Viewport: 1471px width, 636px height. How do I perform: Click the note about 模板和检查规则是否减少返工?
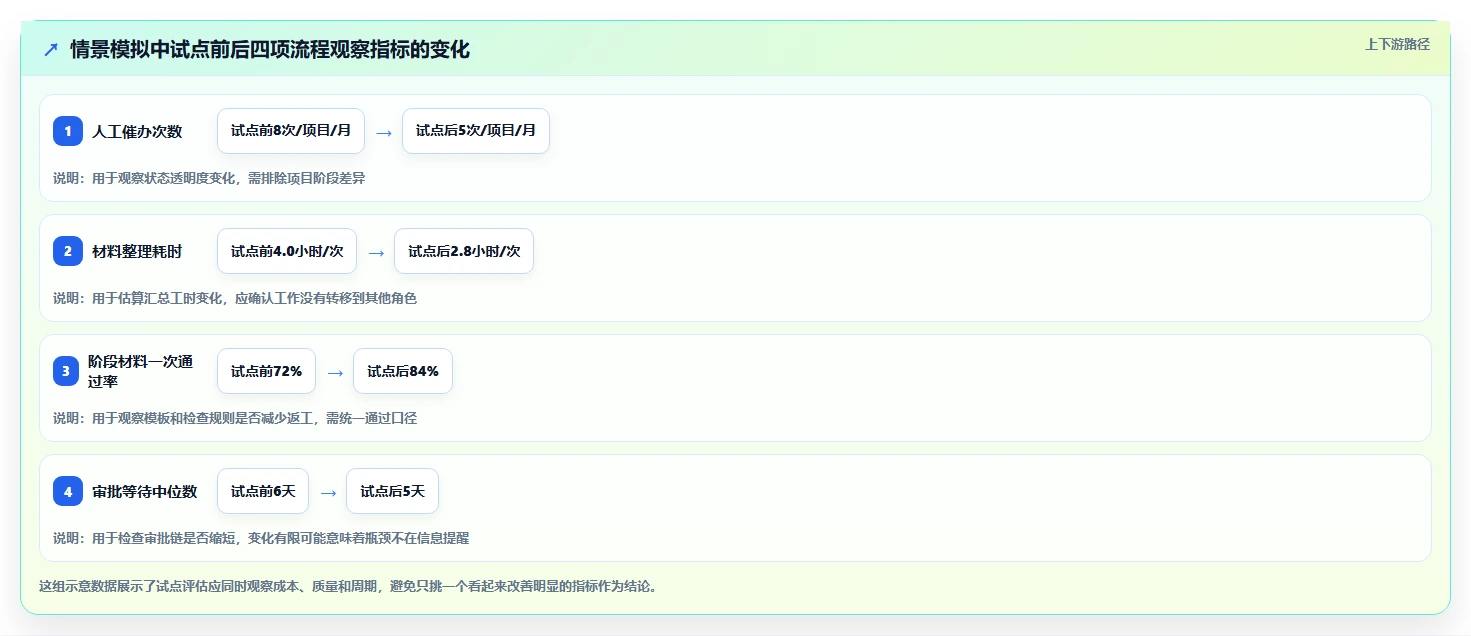click(235, 418)
